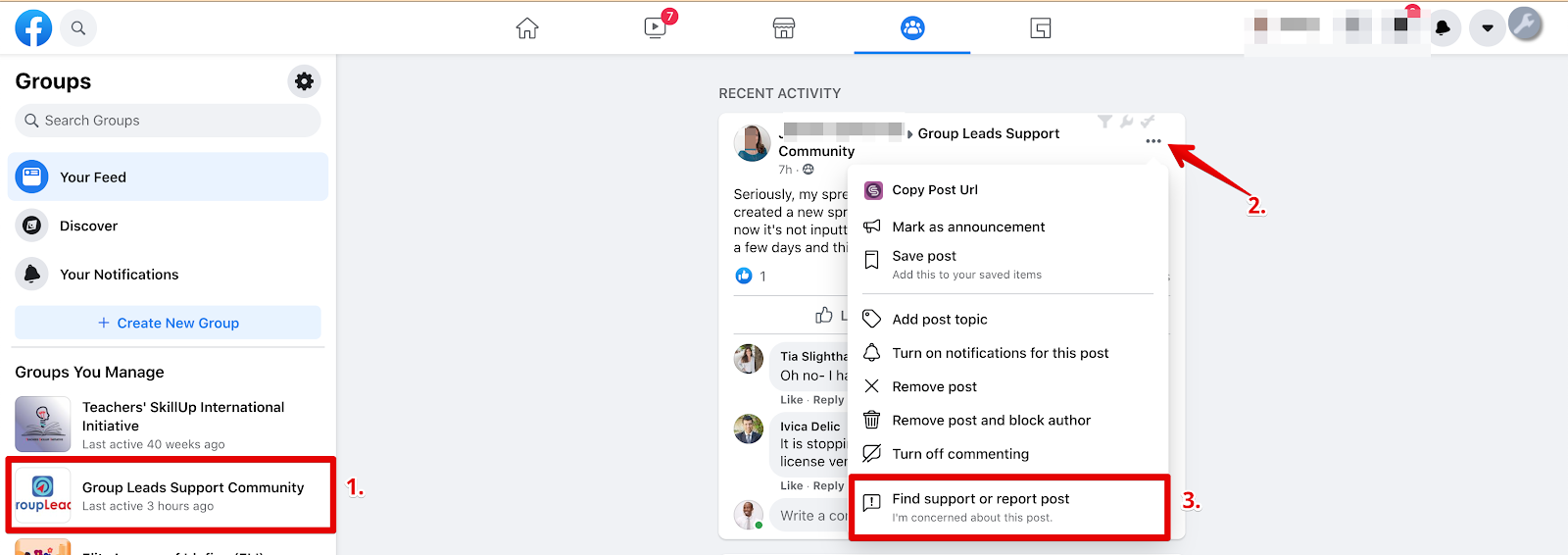The image size is (1568, 555).
Task: Open Your Notifications in sidebar
Action: coord(168,275)
